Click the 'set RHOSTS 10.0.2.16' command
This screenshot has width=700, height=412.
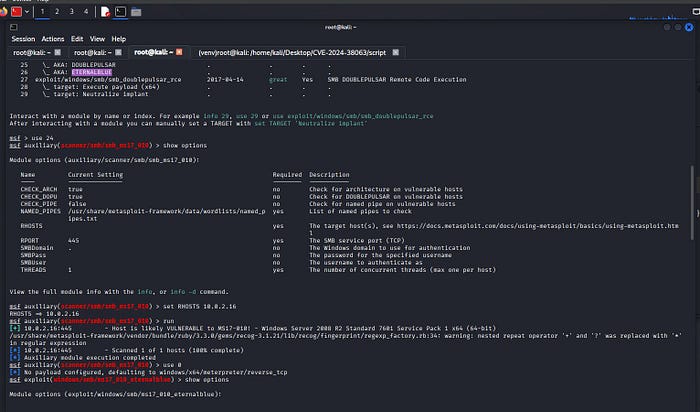[x=200, y=307]
